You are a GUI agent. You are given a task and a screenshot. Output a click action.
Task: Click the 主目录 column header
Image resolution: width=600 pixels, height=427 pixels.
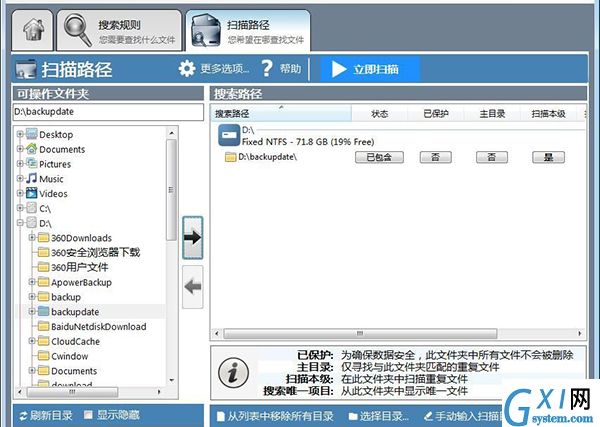(492, 114)
